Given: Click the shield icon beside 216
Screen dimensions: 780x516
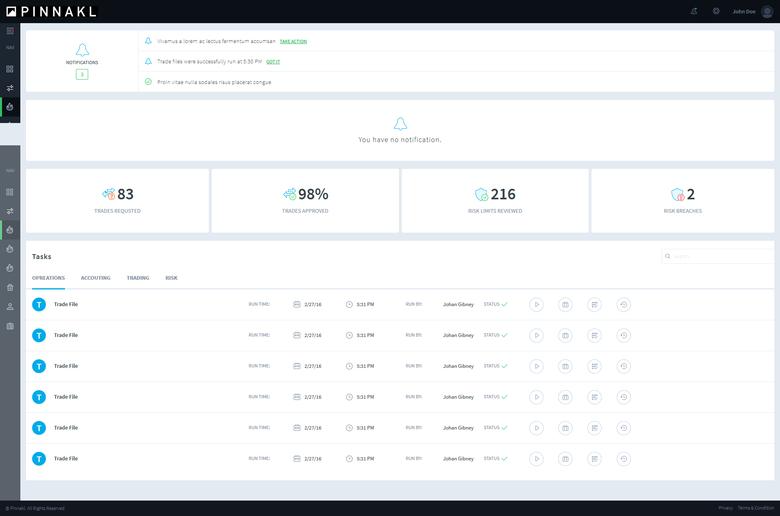Looking at the screenshot, I should click(481, 194).
